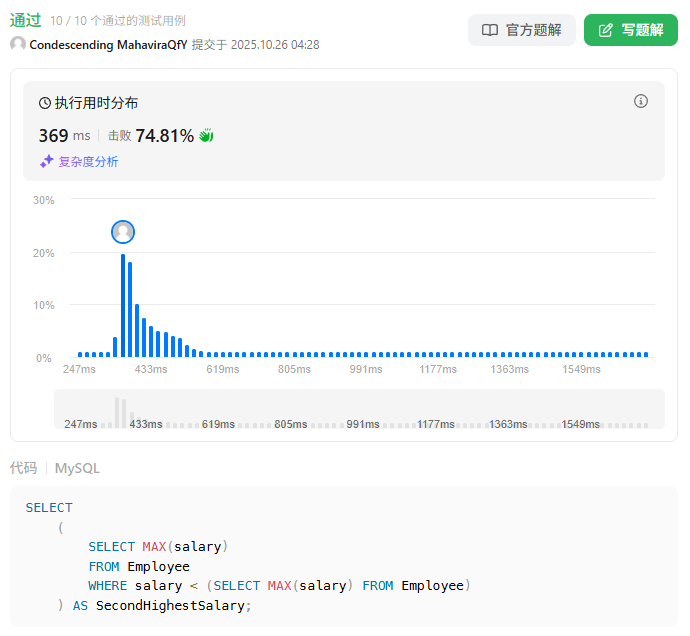This screenshot has height=636, width=690.
Task: Select the 代码 code tab label
Action: pyautogui.click(x=23, y=468)
